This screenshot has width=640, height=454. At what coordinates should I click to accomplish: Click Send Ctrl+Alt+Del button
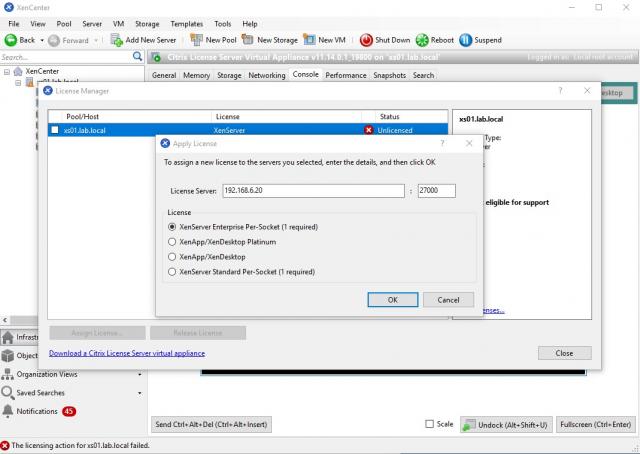(x=211, y=425)
